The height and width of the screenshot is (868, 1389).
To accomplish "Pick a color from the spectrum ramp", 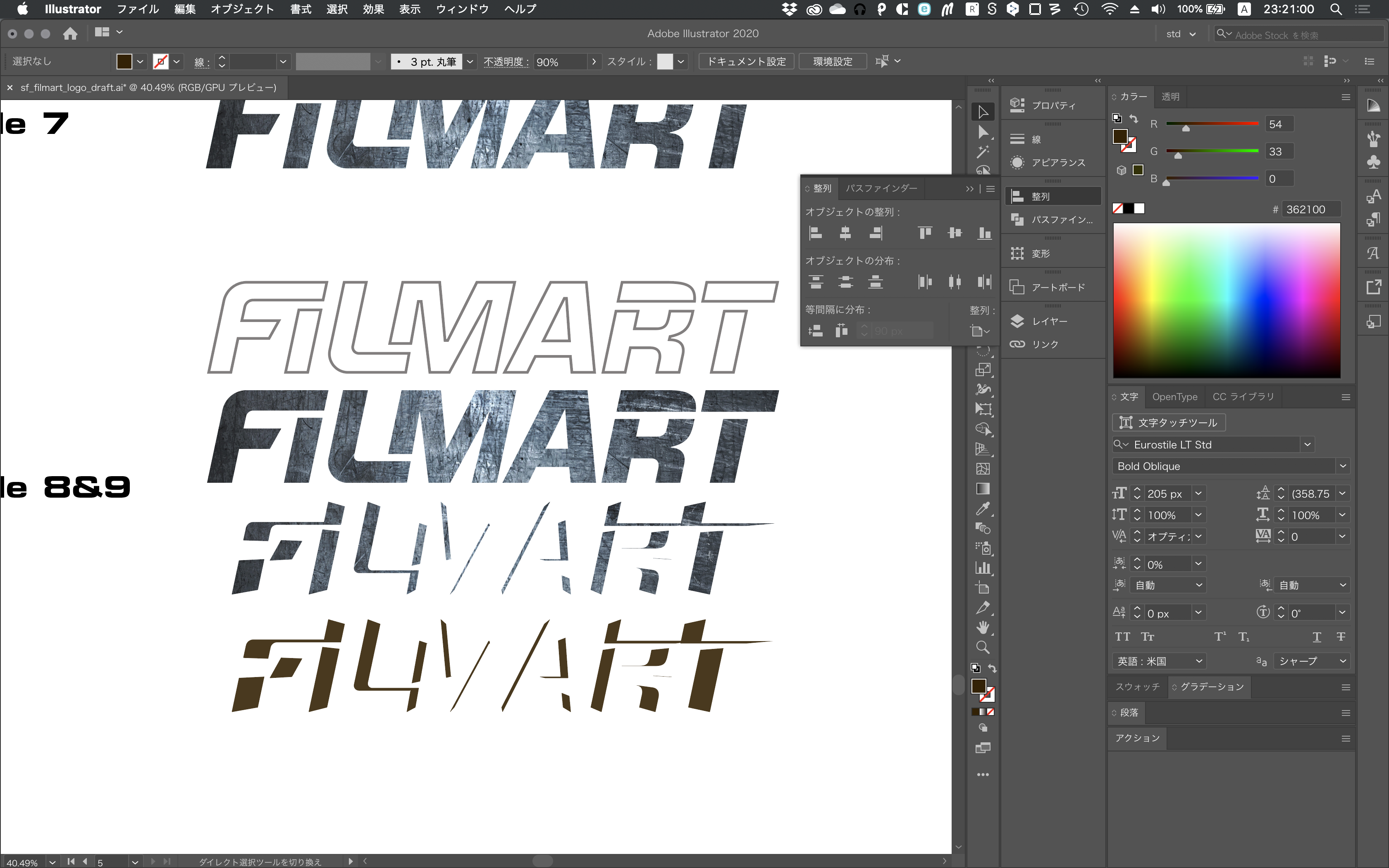I will click(x=1227, y=300).
